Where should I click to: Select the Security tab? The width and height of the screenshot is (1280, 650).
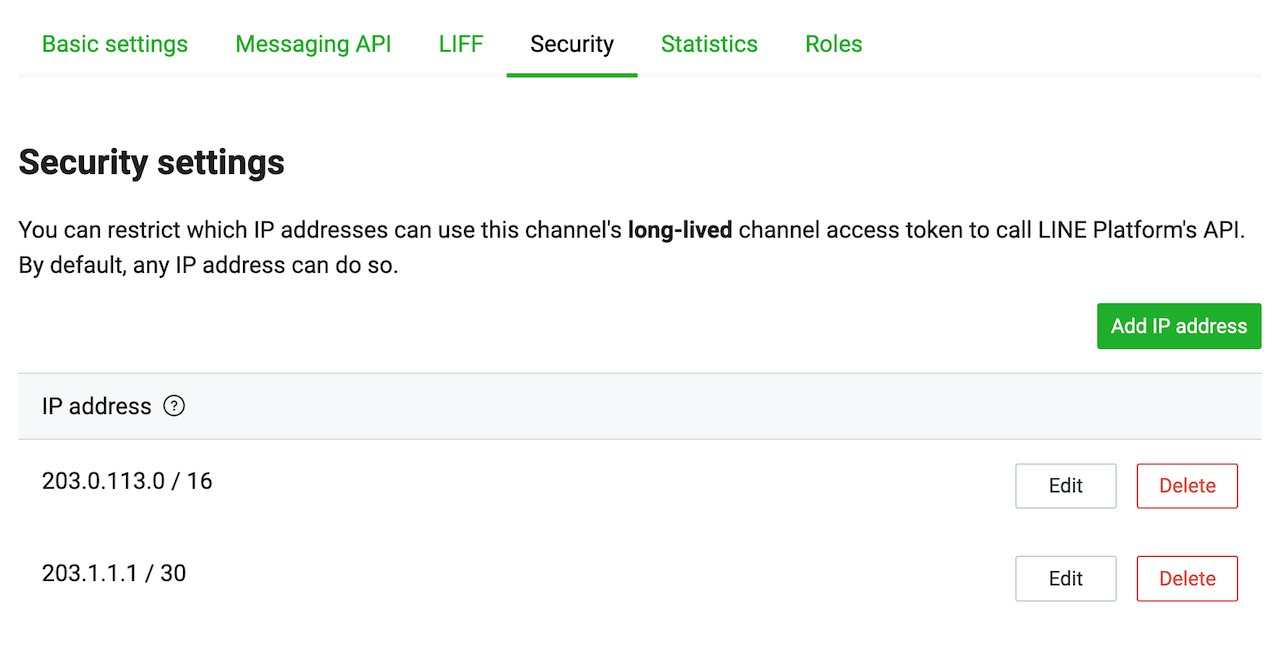pyautogui.click(x=572, y=44)
